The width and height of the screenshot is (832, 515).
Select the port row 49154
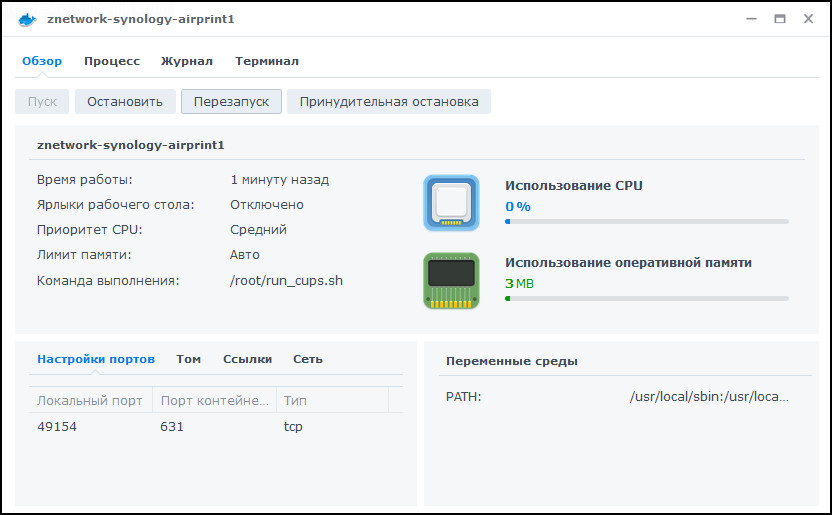[215, 427]
